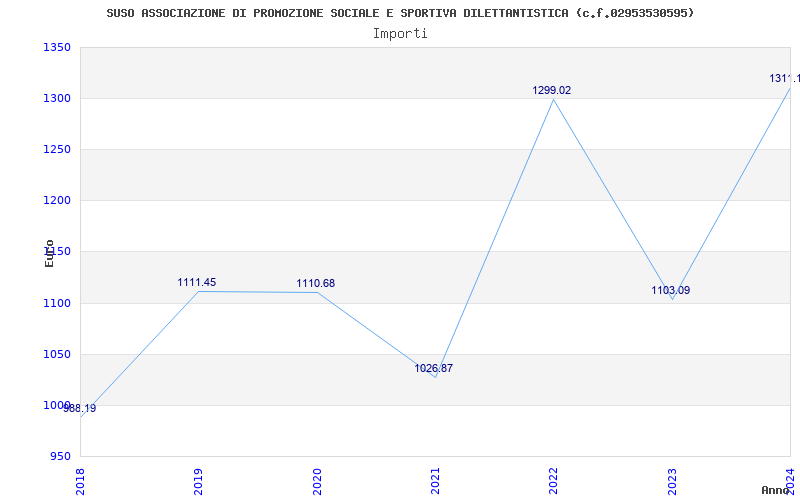Click the 2023 year axis label
Image resolution: width=800 pixels, height=500 pixels.
672,482
